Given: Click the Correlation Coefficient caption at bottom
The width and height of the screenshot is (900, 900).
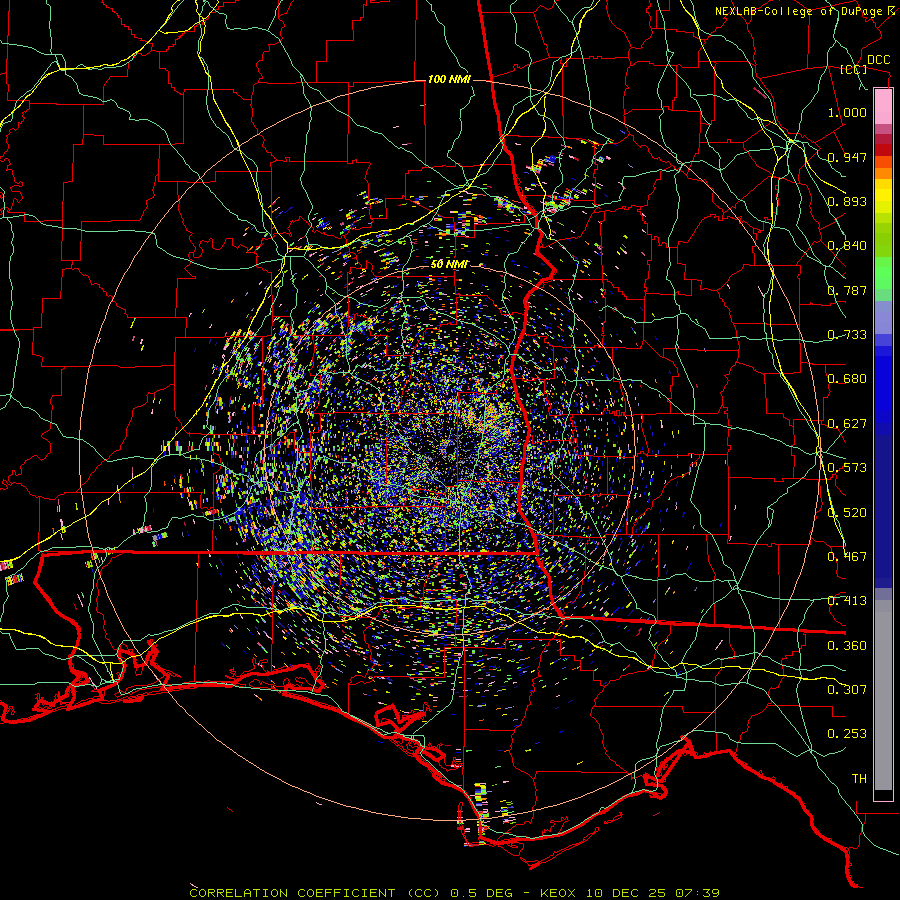Looking at the screenshot, I should pos(454,893).
